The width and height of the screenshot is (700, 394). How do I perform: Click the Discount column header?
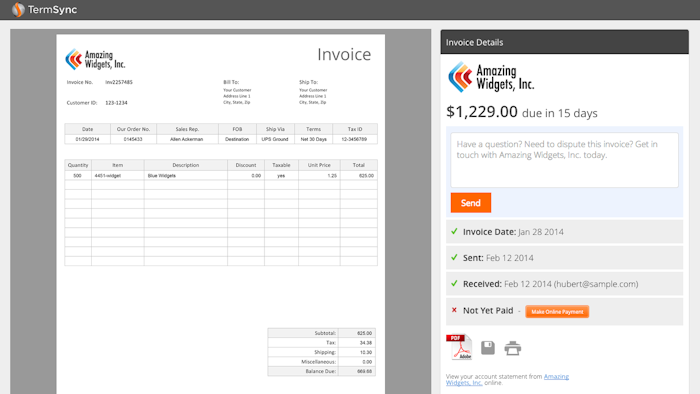coord(246,165)
